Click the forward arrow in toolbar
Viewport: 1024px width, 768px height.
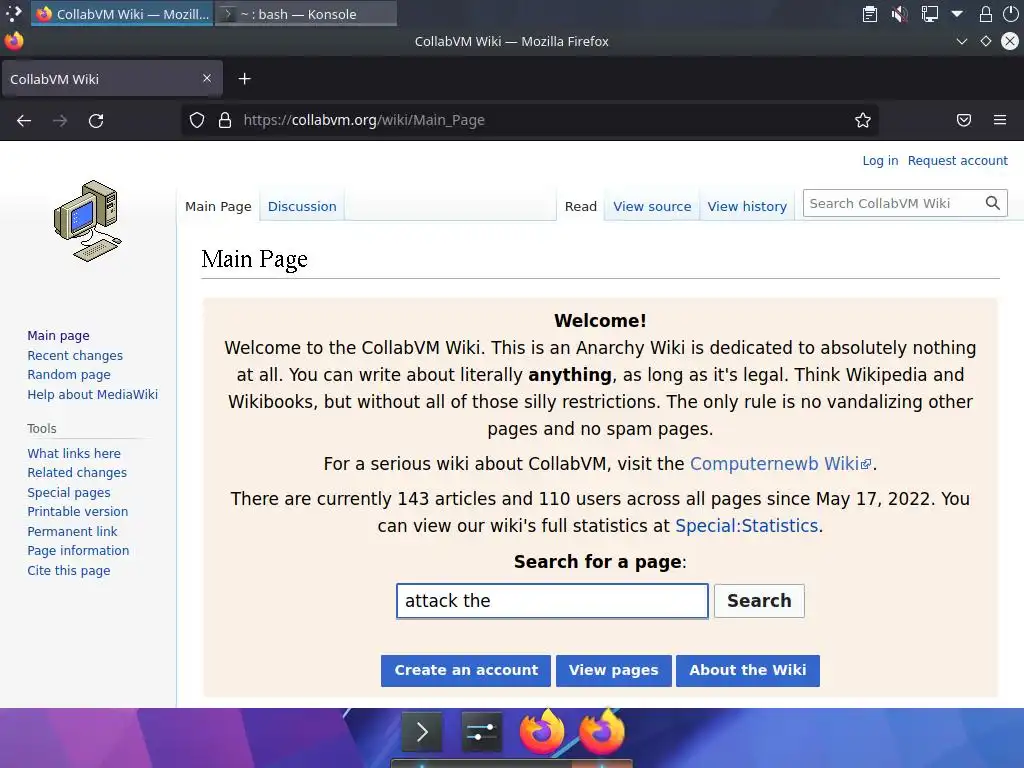(60, 120)
